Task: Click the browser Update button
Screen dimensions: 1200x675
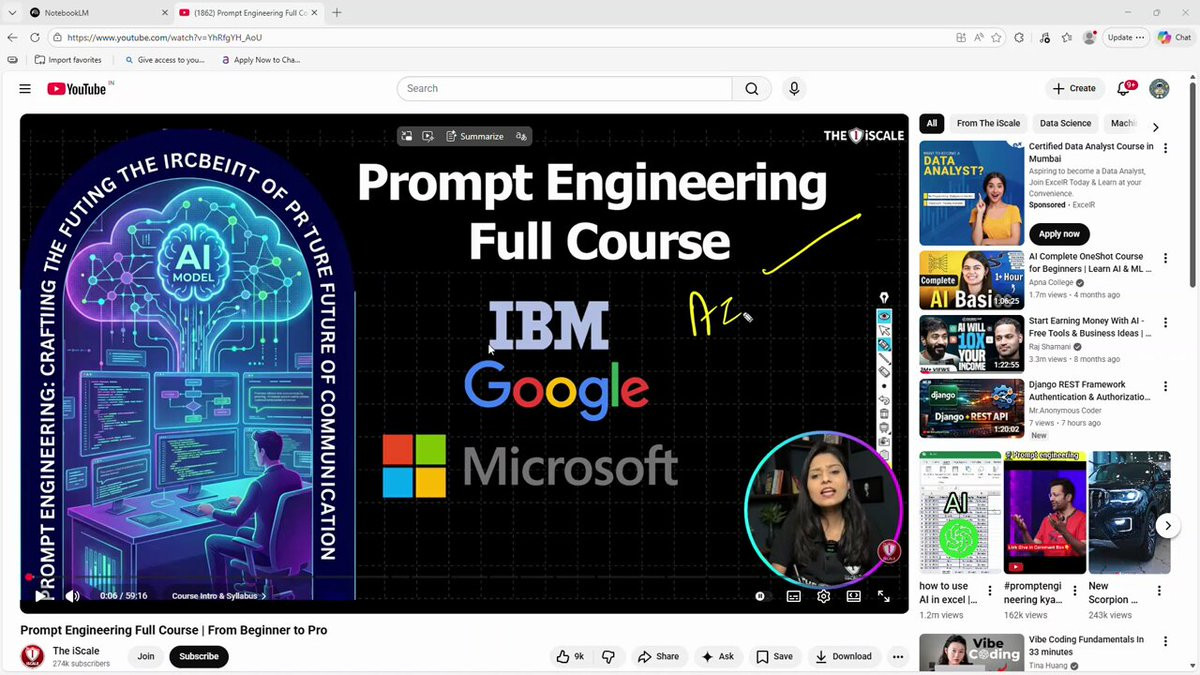Action: (x=1125, y=37)
